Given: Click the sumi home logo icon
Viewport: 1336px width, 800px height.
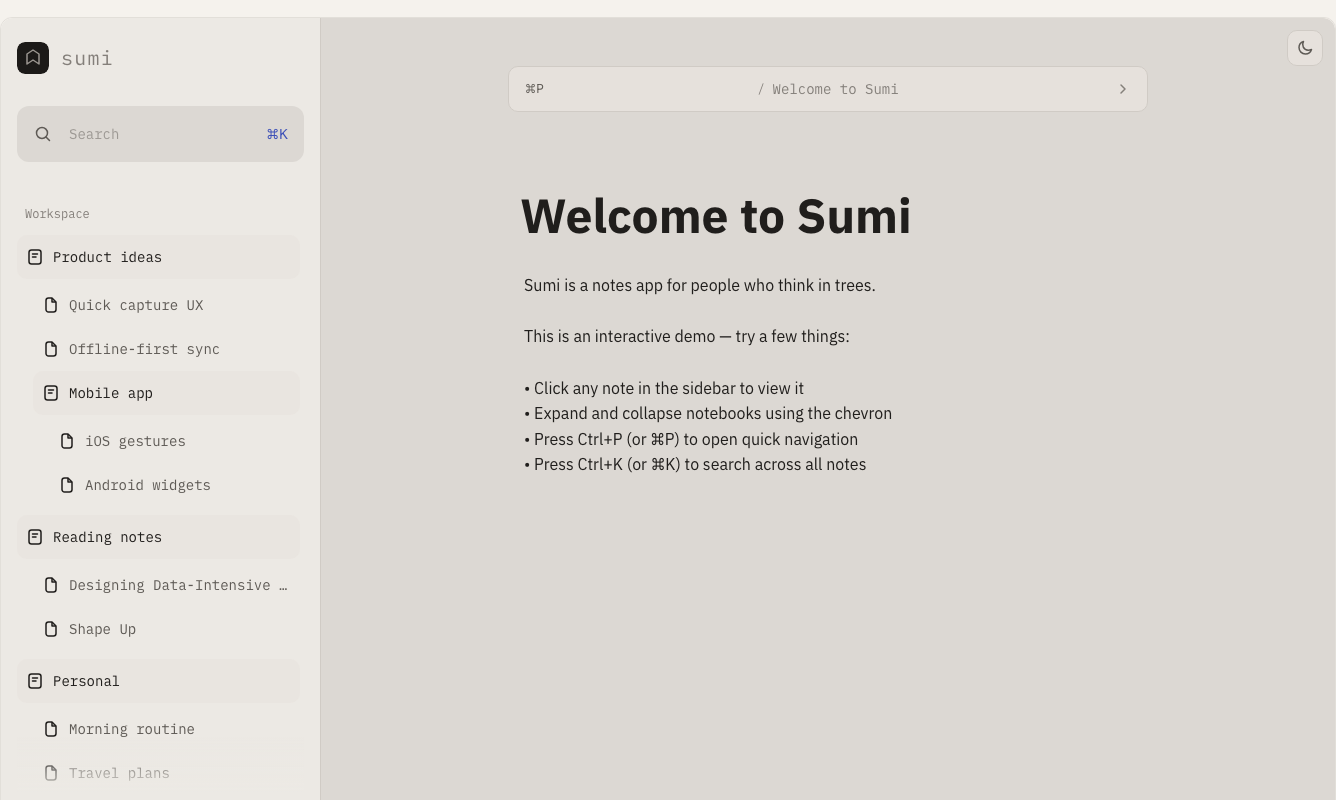Looking at the screenshot, I should coord(33,57).
